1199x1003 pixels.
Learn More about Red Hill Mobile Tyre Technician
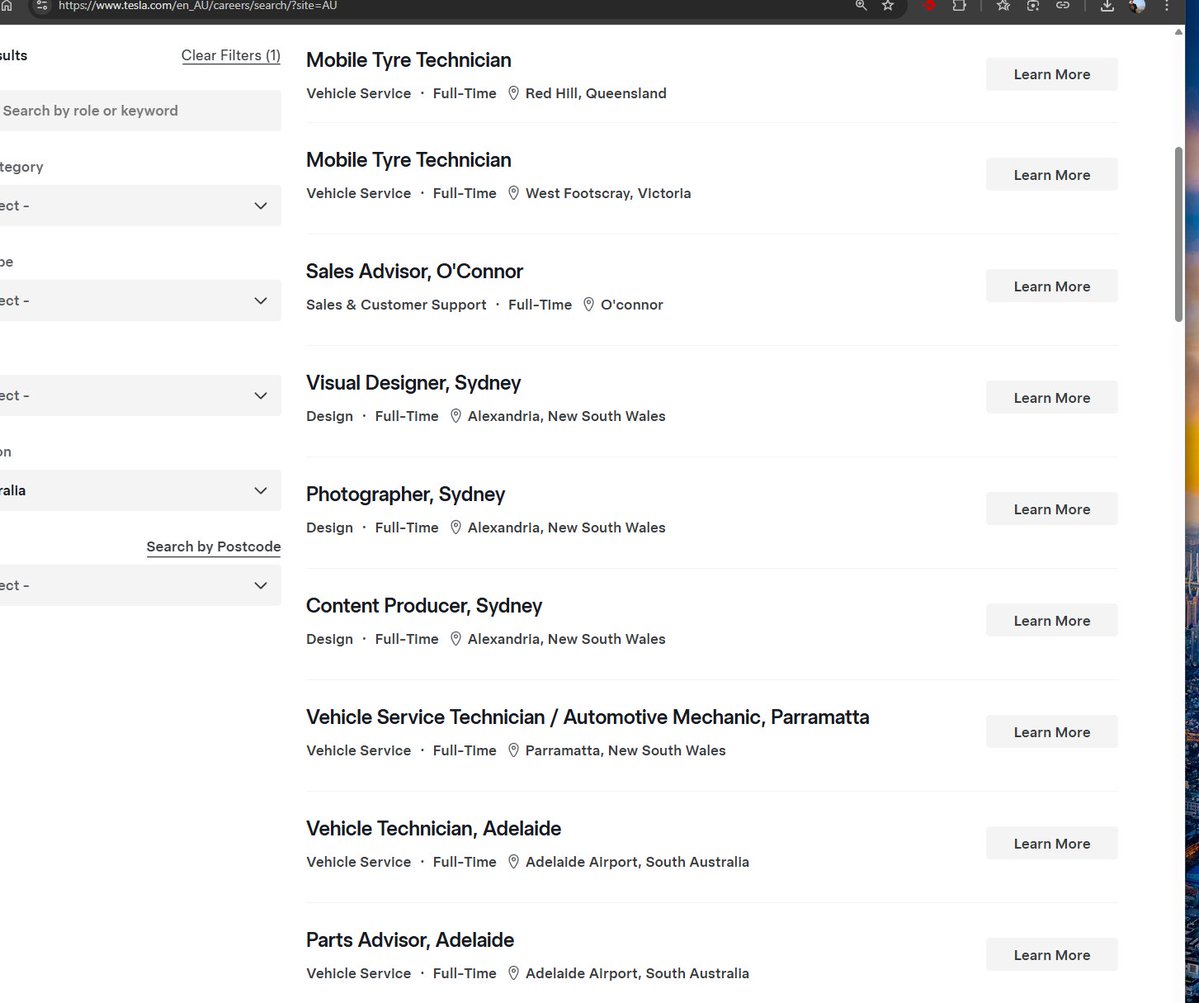click(x=1051, y=74)
